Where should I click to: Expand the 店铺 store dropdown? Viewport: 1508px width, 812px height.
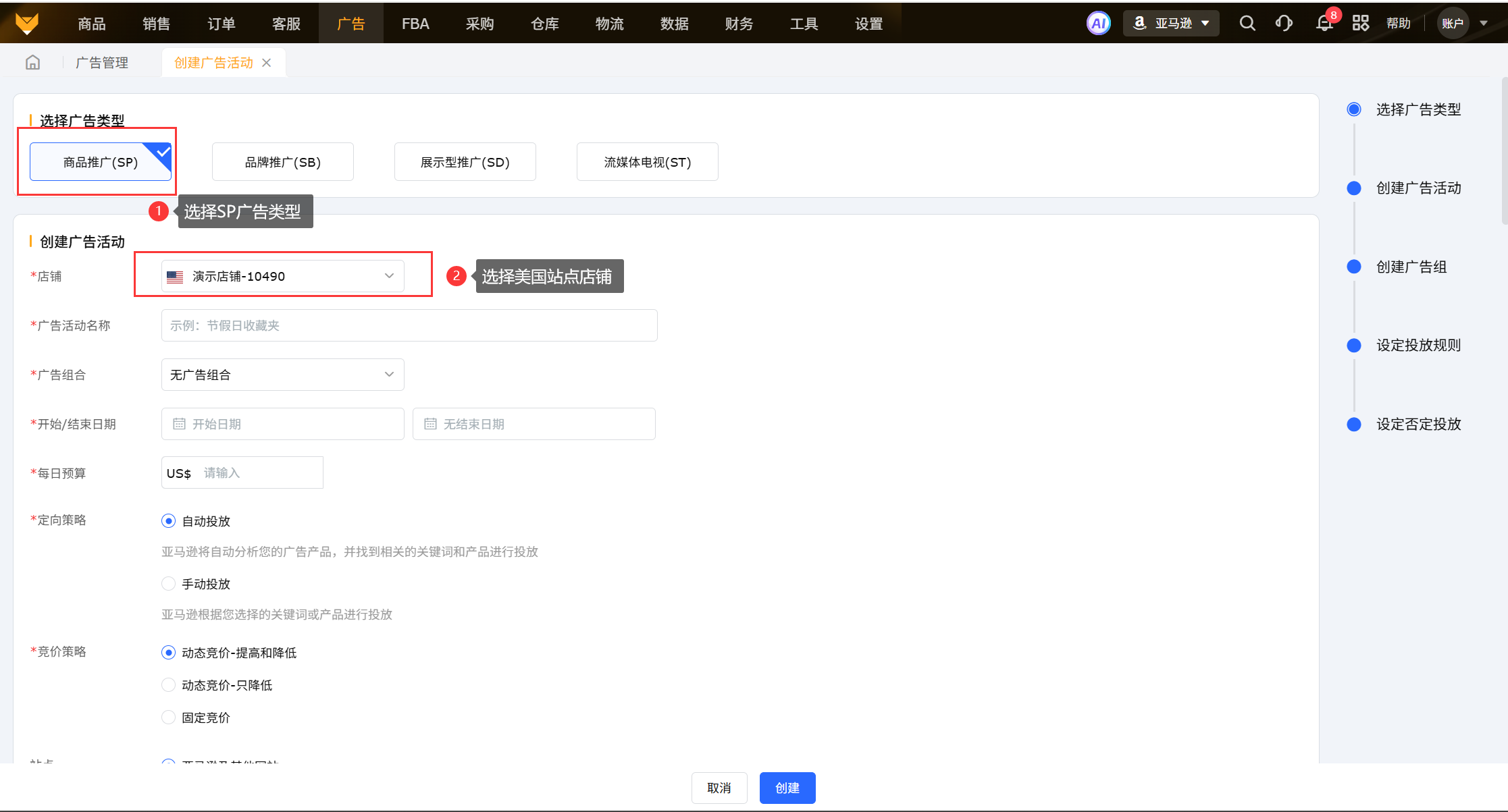(282, 276)
